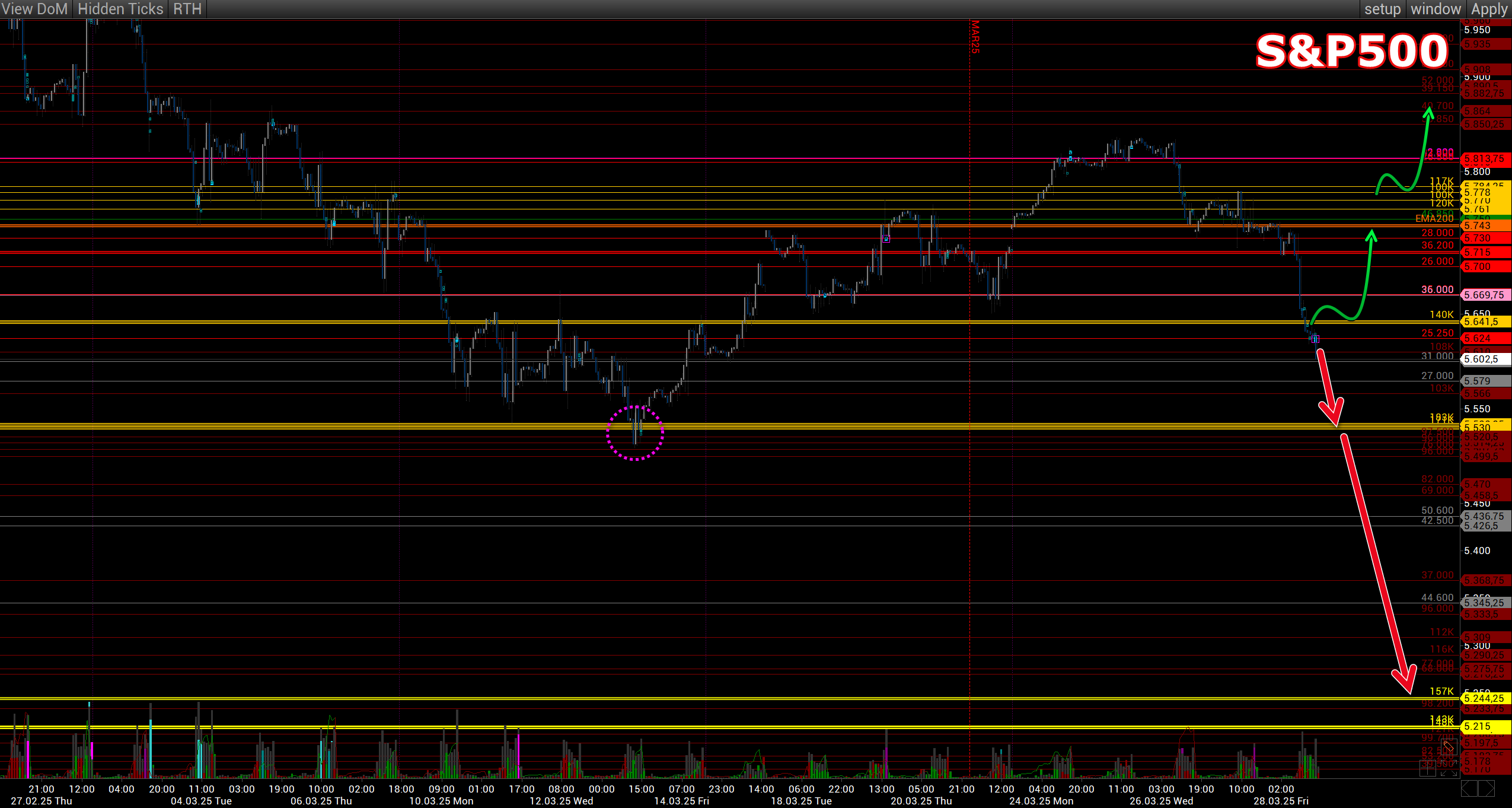Toggle RTH session mode

click(187, 9)
